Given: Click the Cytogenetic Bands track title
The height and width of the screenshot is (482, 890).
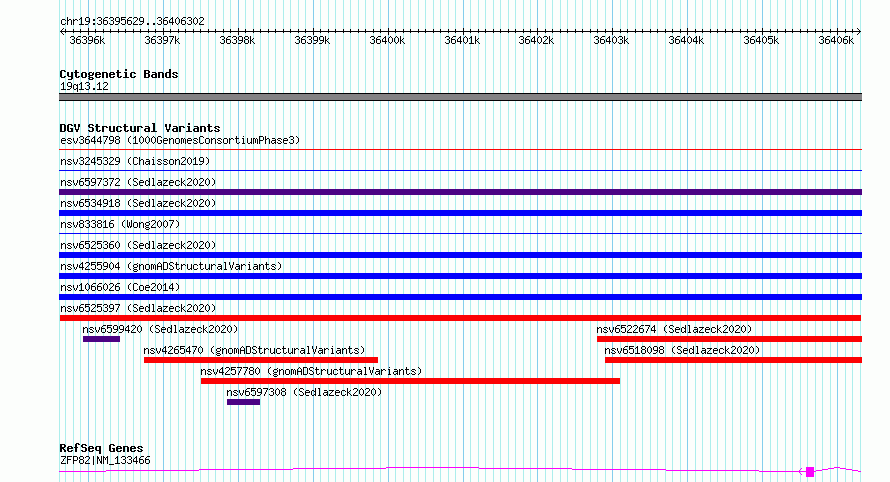Looking at the screenshot, I should point(119,74).
